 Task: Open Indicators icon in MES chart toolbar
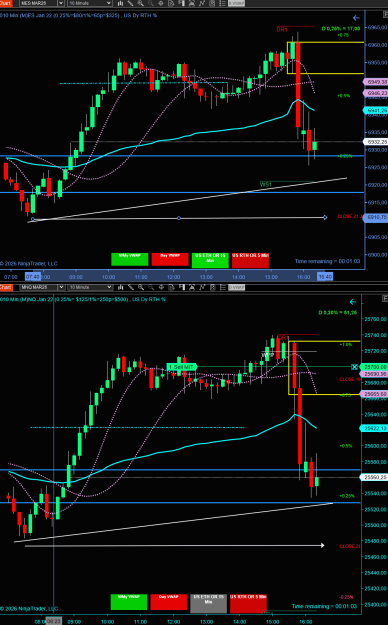pos(202,3)
